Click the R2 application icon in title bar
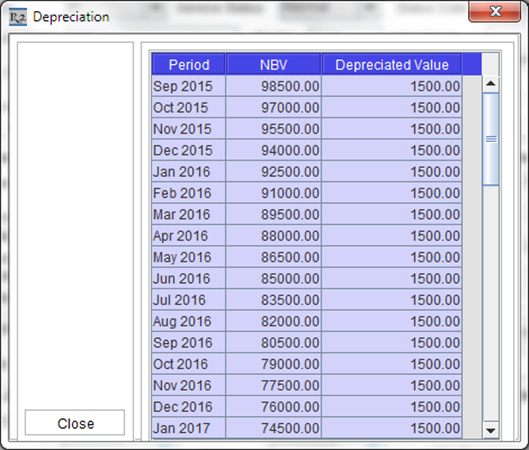This screenshot has height=450, width=529. point(18,17)
